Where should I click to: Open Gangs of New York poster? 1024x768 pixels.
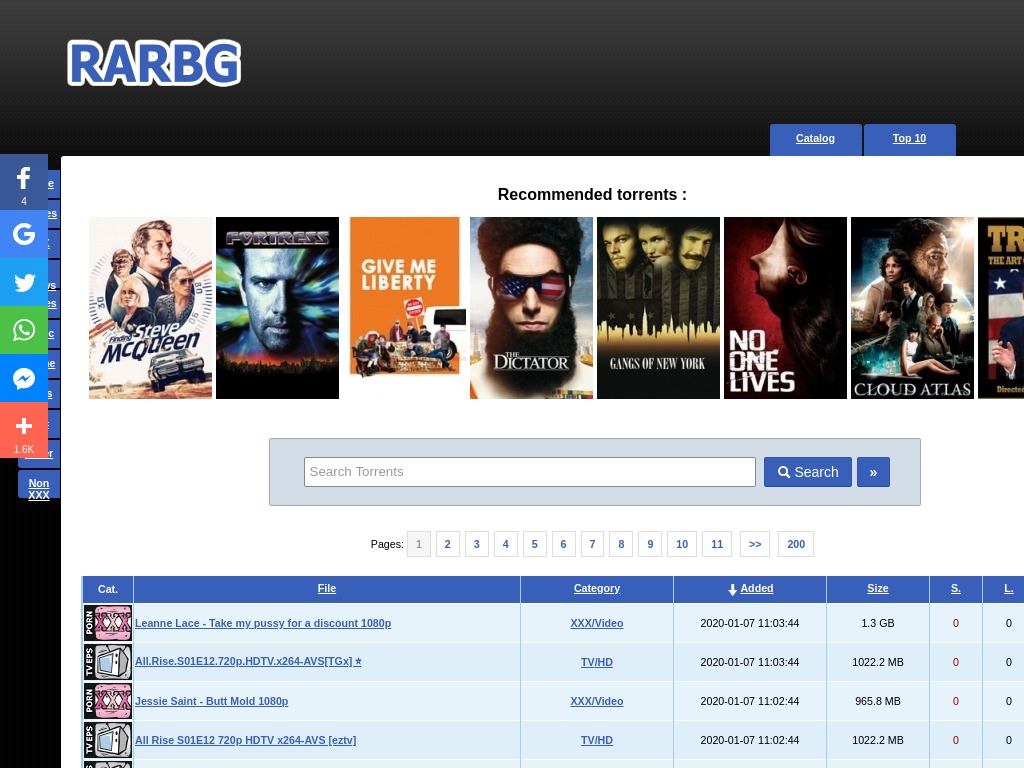[658, 308]
